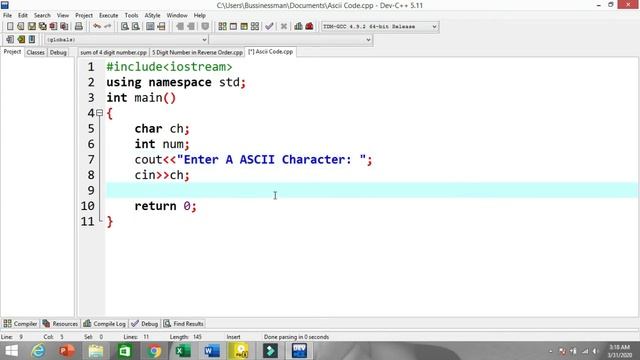This screenshot has height=360, width=640.
Task: Open the Edit menu
Action: pos(22,16)
